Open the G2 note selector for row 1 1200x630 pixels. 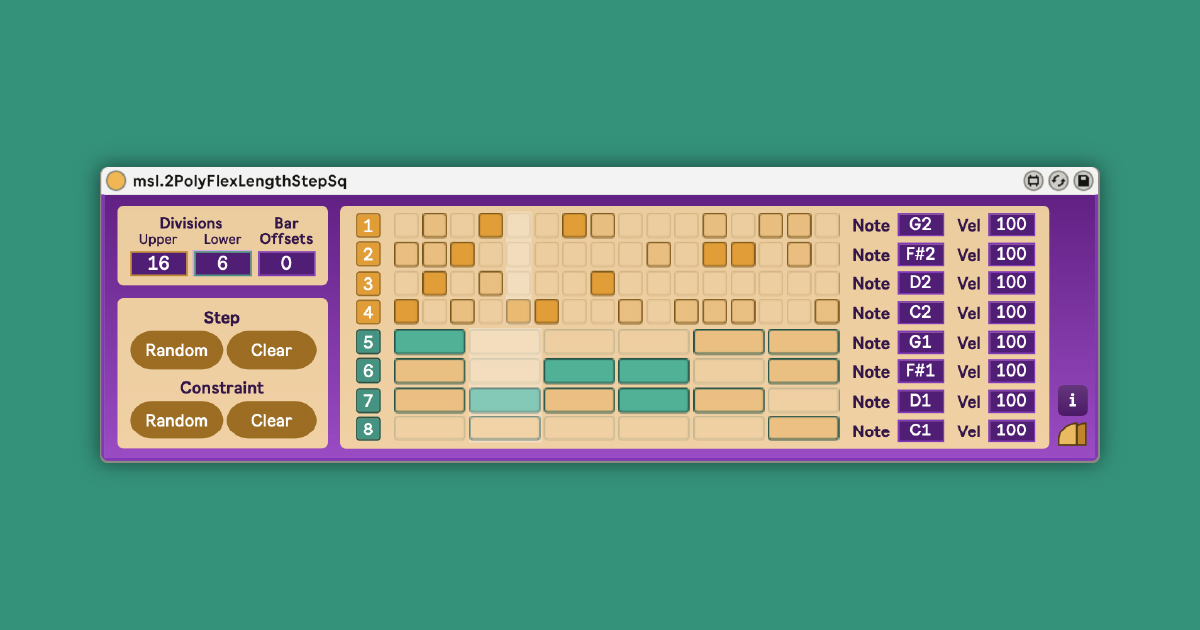(x=920, y=225)
